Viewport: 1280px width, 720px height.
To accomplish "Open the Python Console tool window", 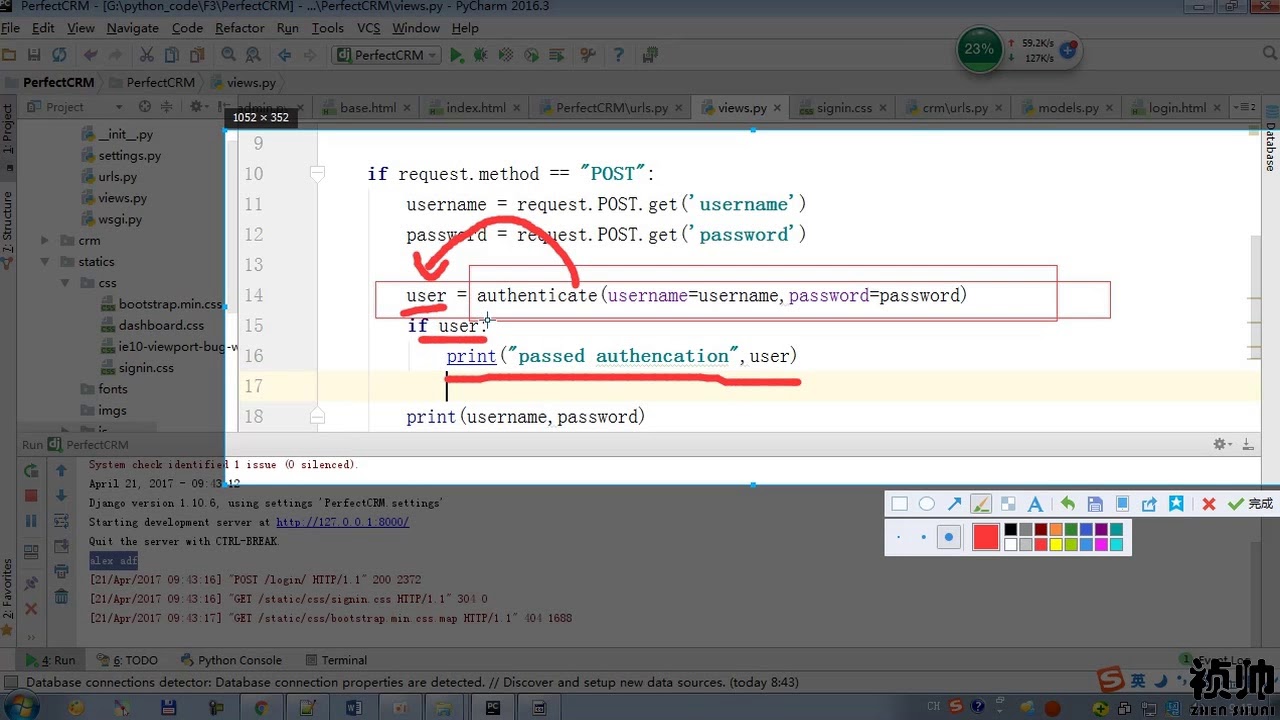I will (x=231, y=660).
